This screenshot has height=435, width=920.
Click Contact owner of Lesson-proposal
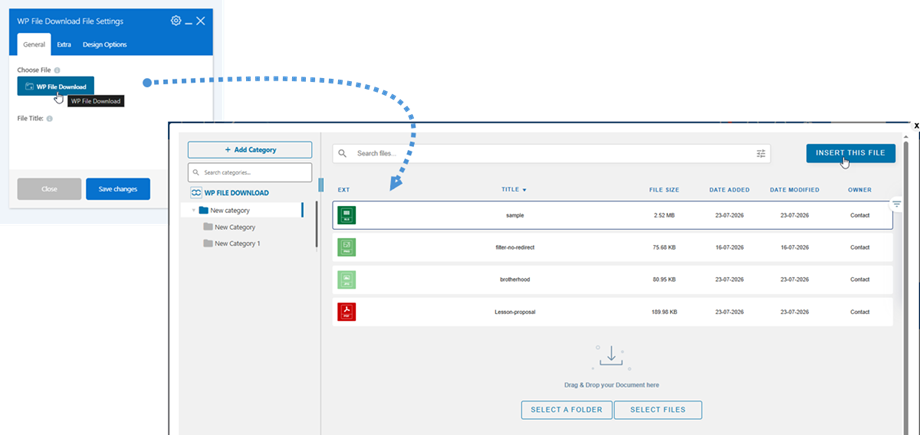click(x=860, y=312)
